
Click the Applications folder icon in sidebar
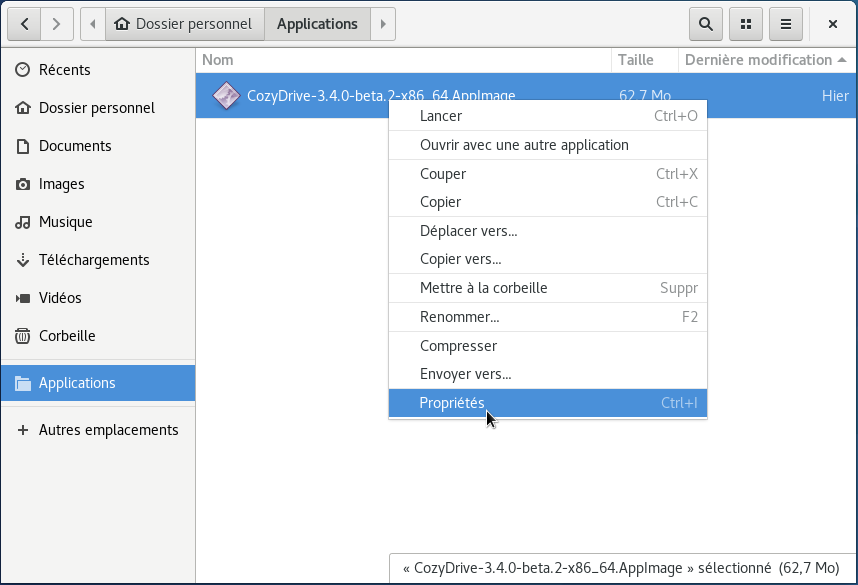pyautogui.click(x=22, y=383)
